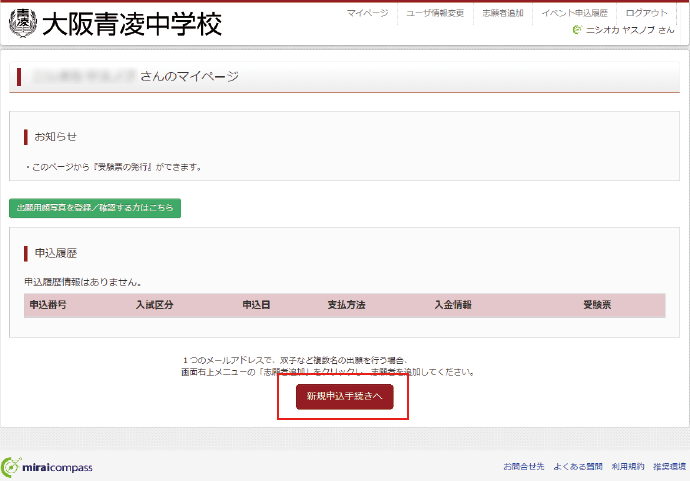Open the 志願者追加 menu item
690x481 pixels.
[503, 13]
